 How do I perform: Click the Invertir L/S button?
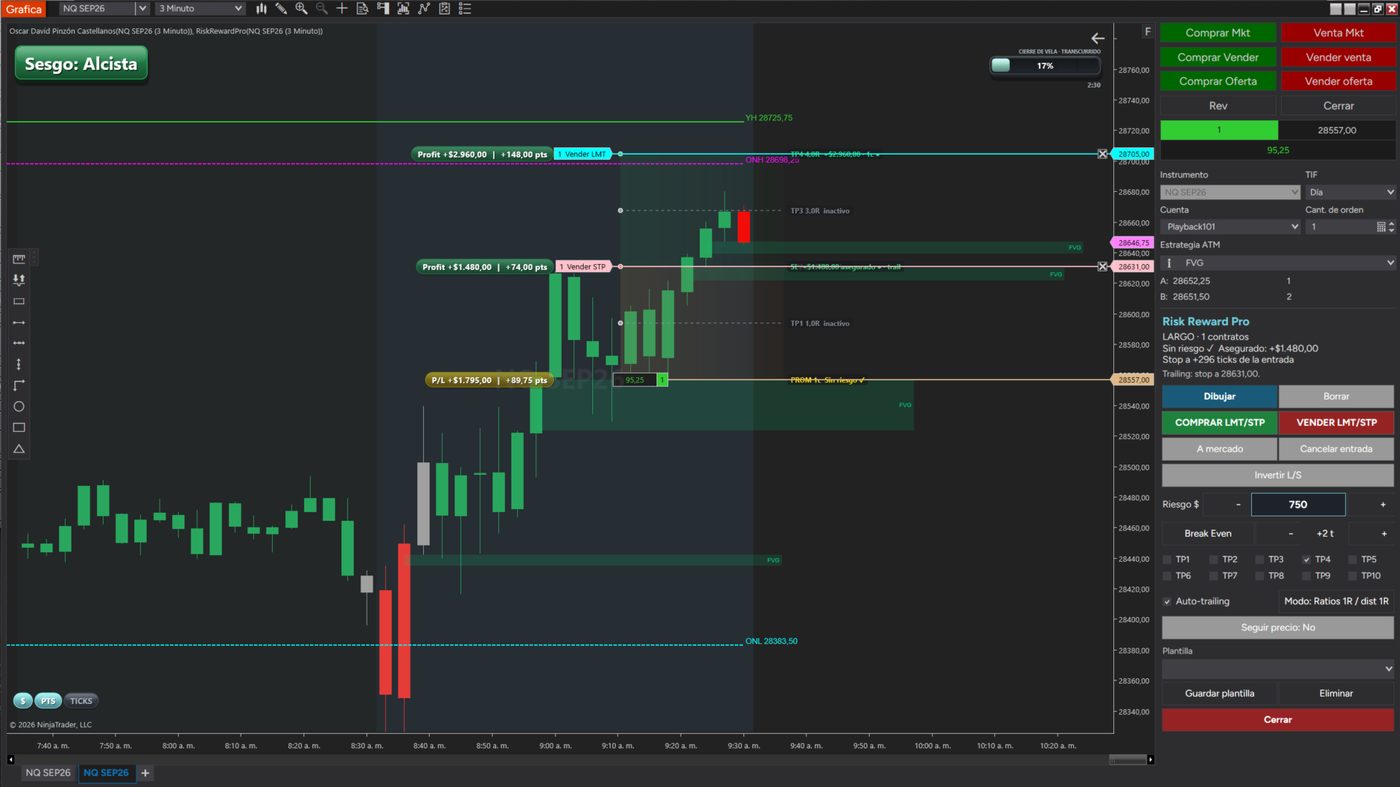(1278, 475)
